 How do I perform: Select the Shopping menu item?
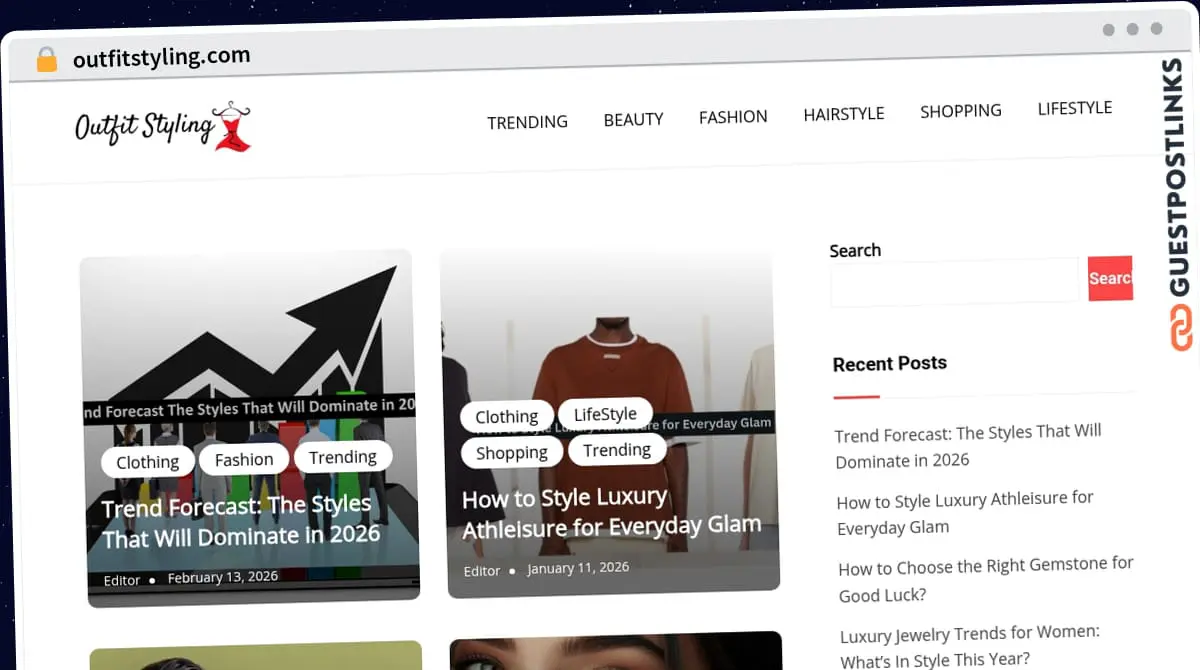click(x=960, y=111)
